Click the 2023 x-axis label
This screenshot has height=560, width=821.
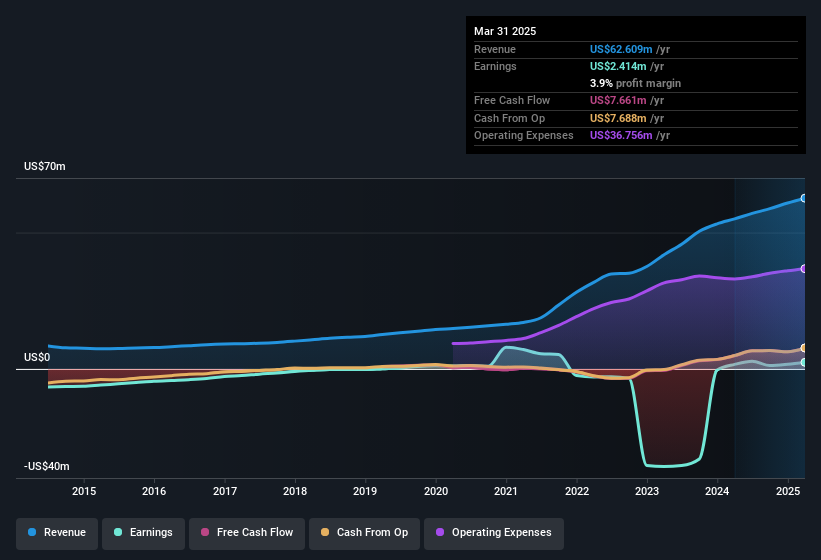(647, 491)
